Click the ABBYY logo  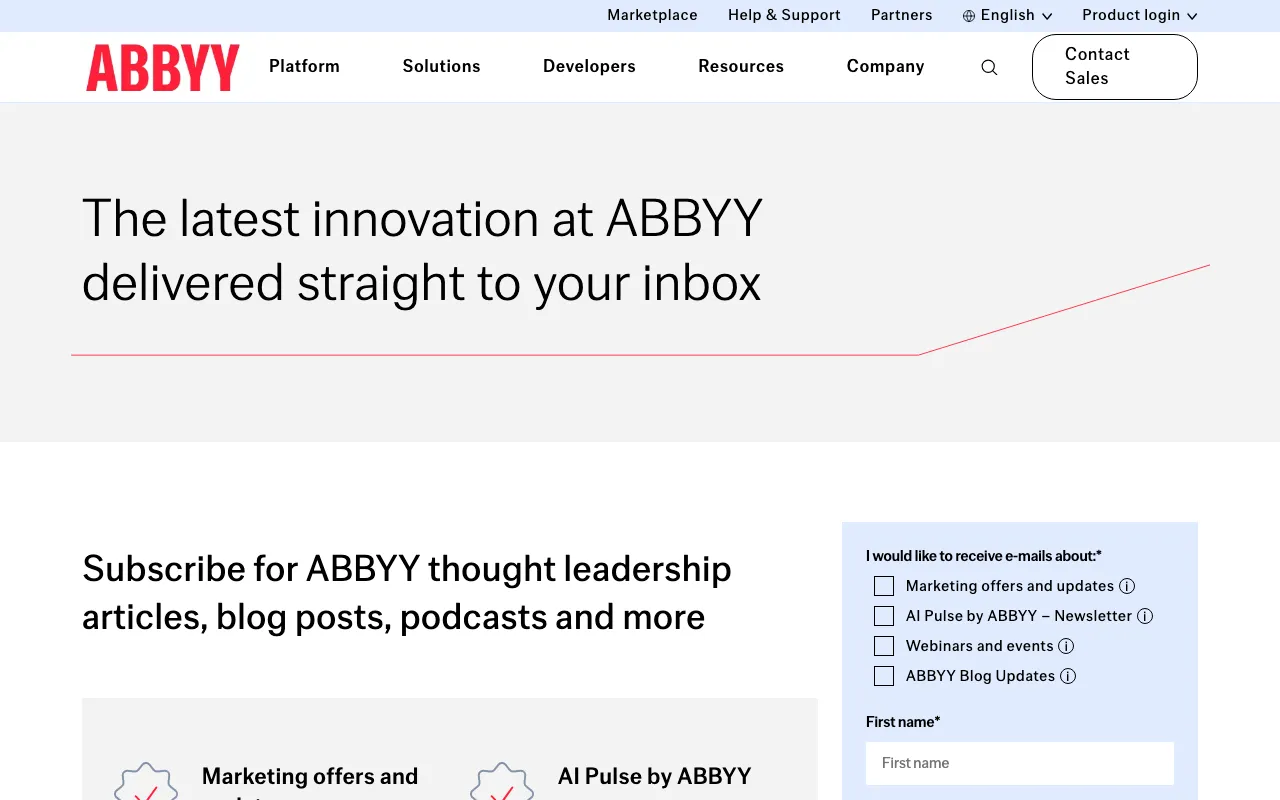pyautogui.click(x=163, y=67)
